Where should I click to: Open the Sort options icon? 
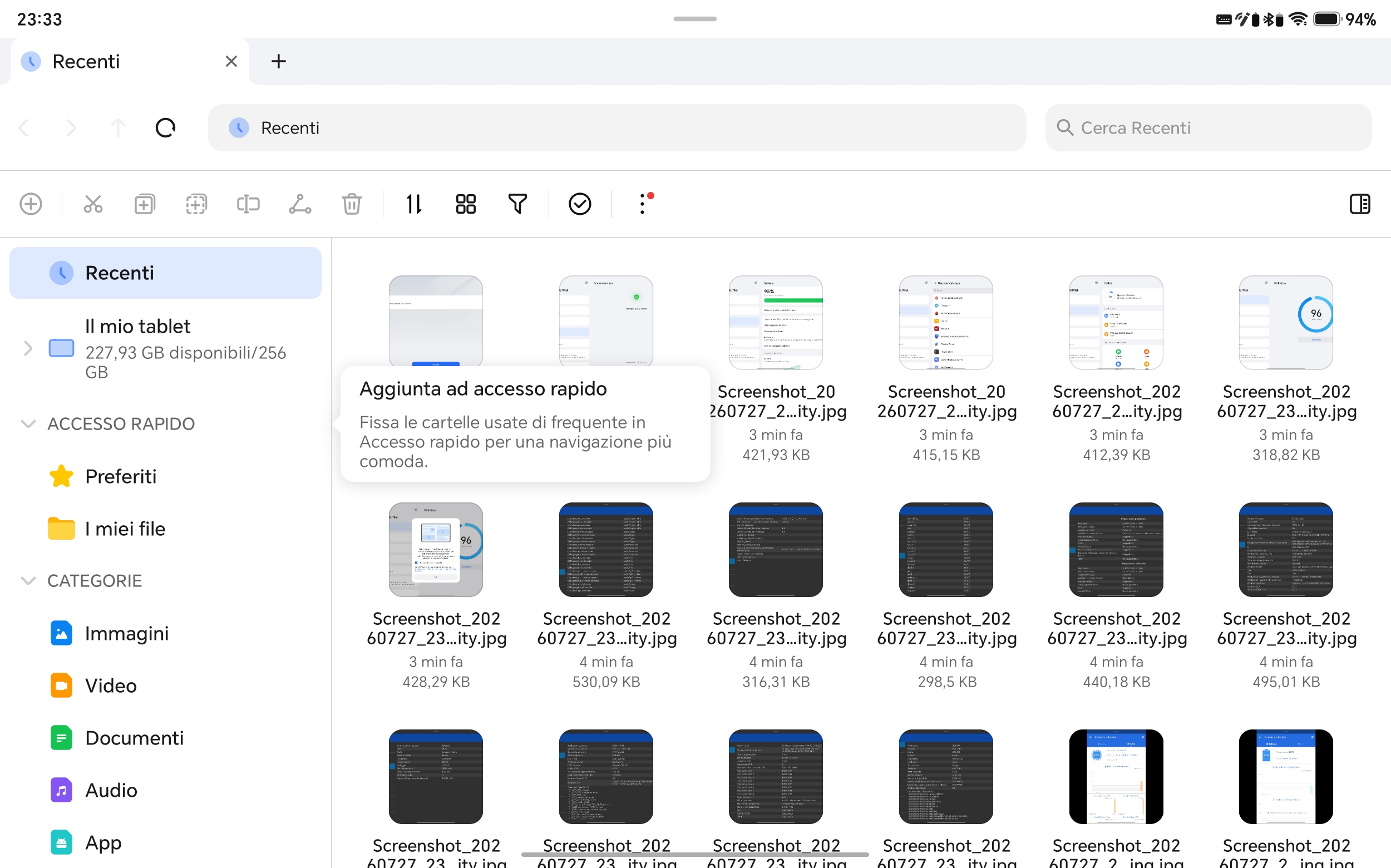point(414,204)
